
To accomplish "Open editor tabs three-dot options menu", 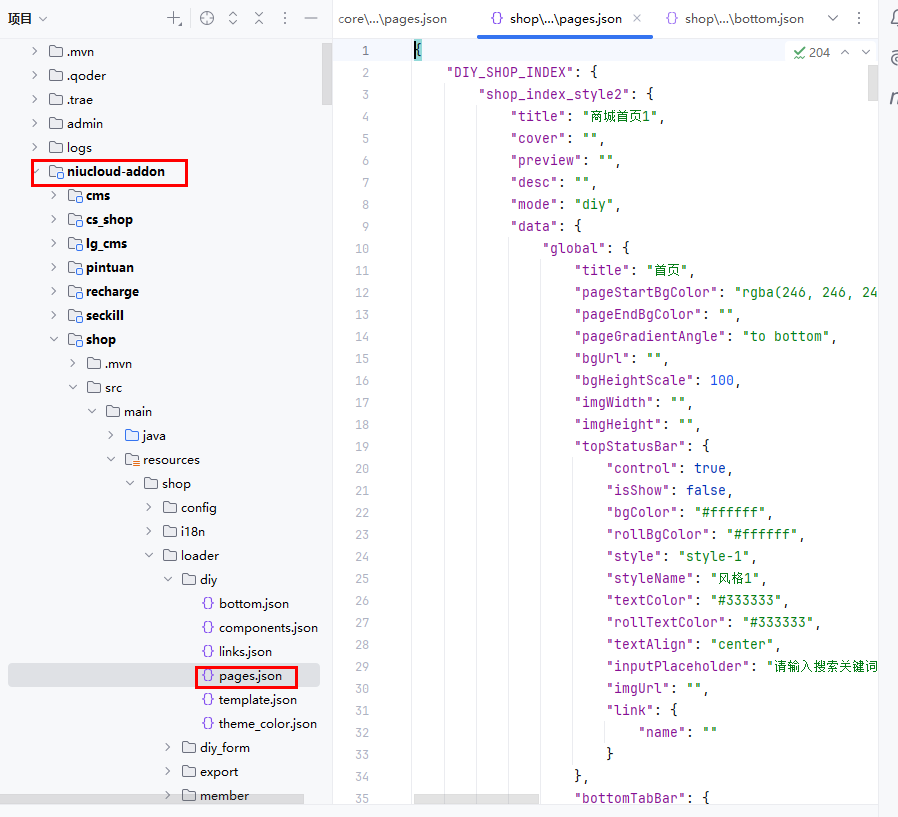I will 859,18.
